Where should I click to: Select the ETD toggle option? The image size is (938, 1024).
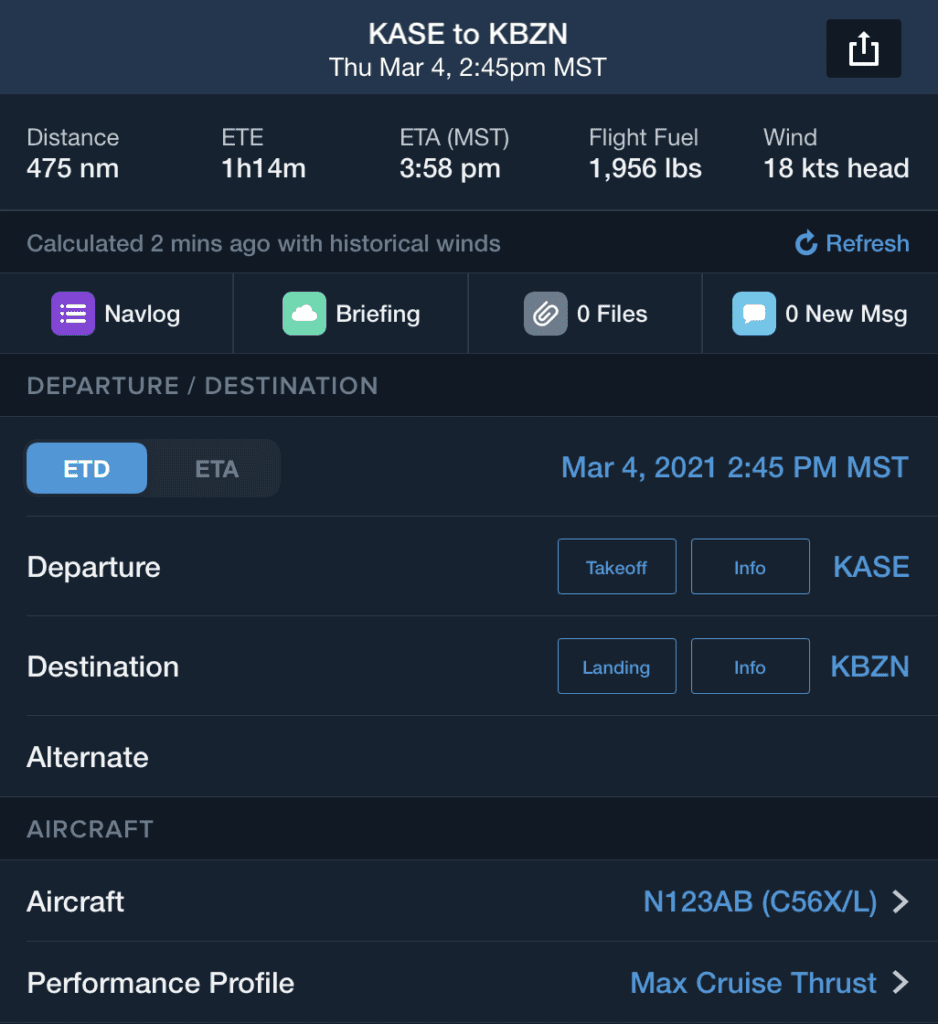pos(87,469)
